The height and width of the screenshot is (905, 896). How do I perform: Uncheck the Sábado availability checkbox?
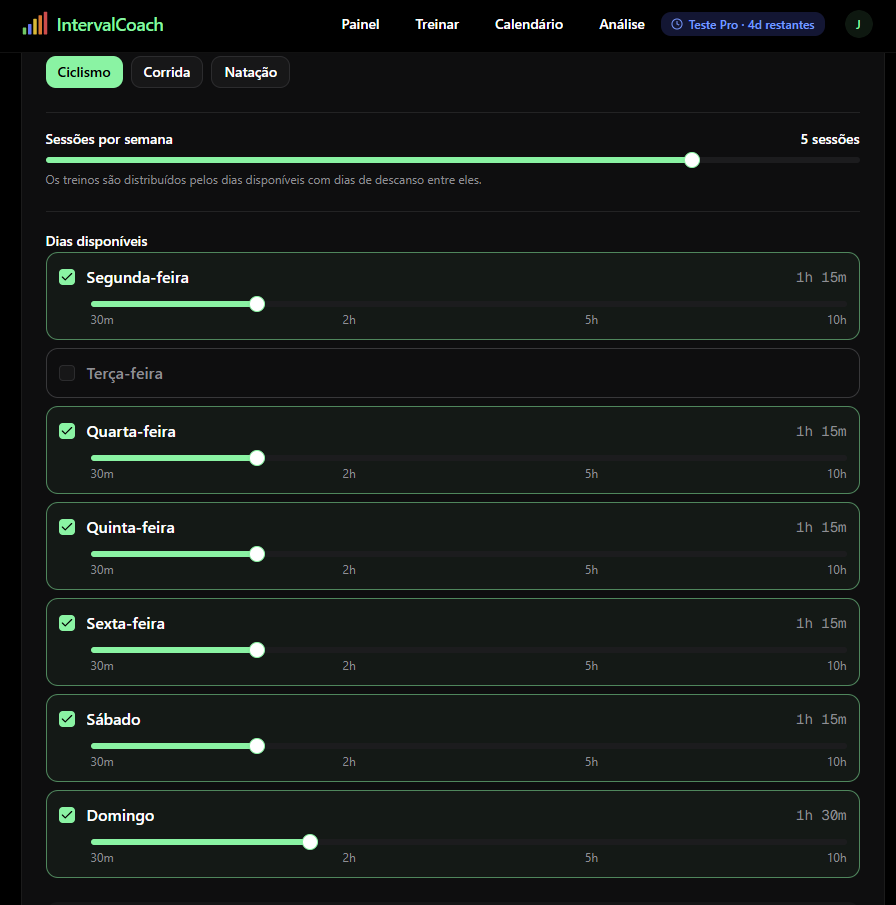pos(67,719)
